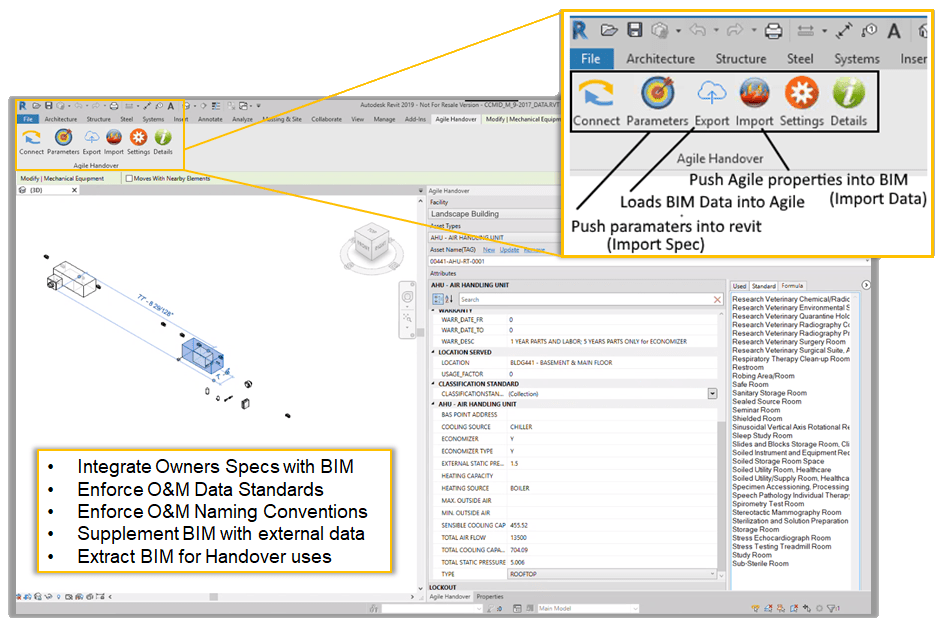Screen dimensions: 943x626
Task: Select 'Safe Room' in the room list
Action: point(750,384)
